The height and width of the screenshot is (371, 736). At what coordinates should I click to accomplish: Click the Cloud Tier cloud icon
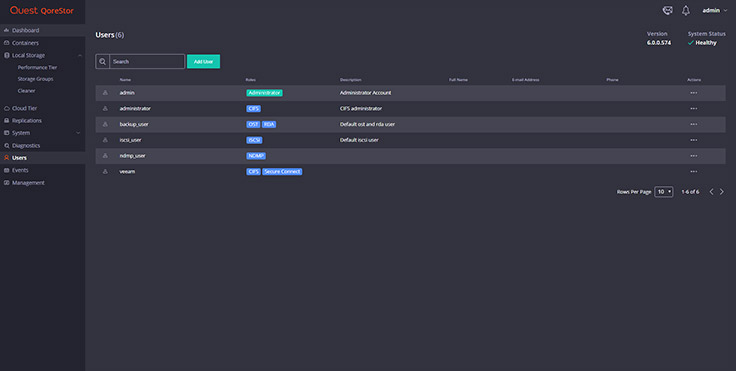point(7,108)
